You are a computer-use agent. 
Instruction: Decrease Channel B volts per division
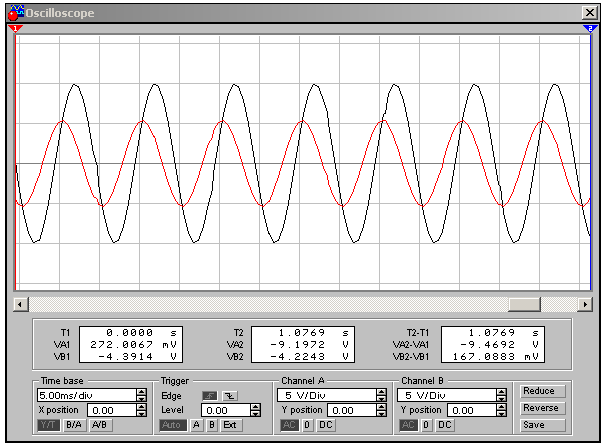coord(501,399)
